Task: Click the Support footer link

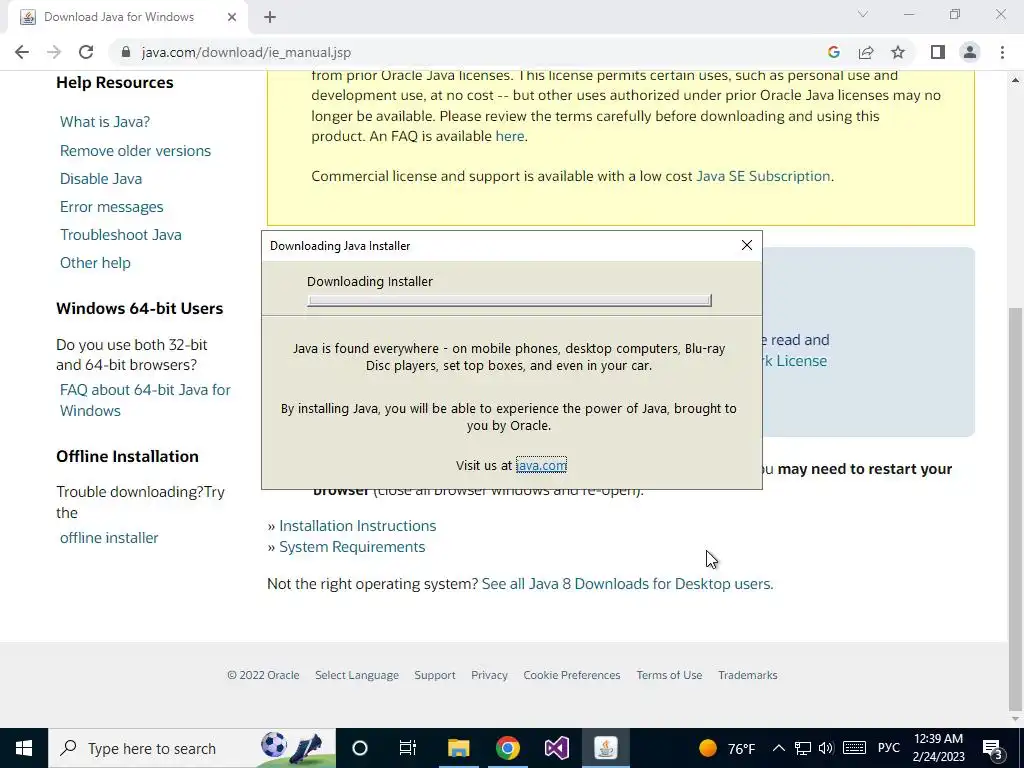Action: (435, 675)
